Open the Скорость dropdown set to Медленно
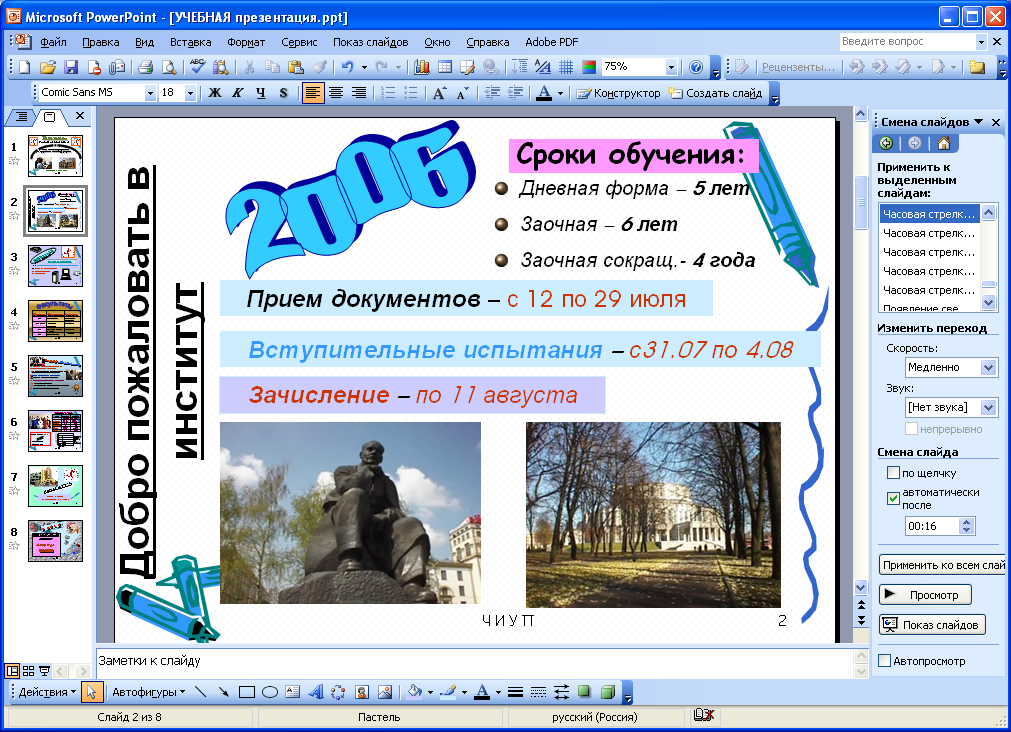 coord(988,368)
